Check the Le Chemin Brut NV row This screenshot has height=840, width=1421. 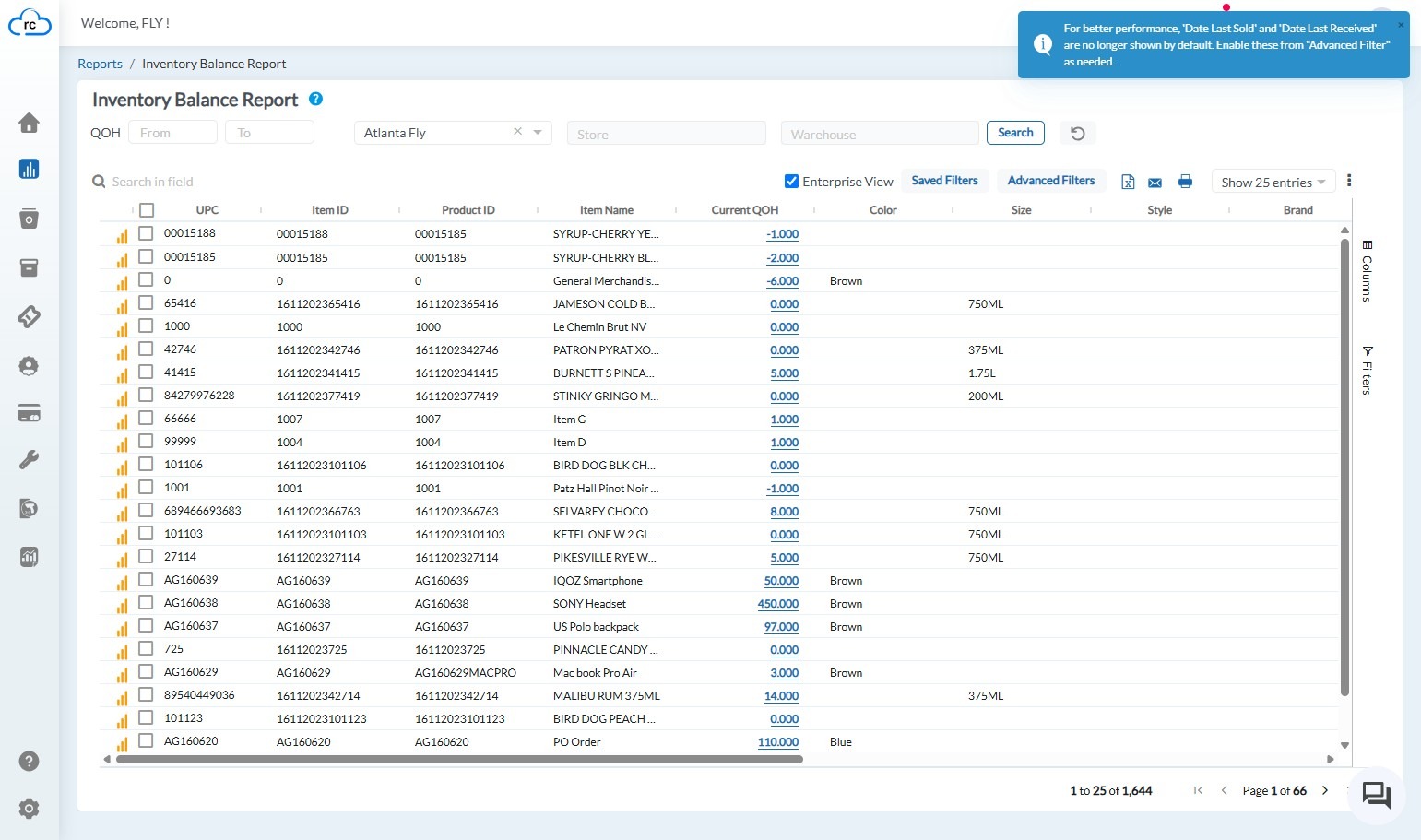point(146,325)
